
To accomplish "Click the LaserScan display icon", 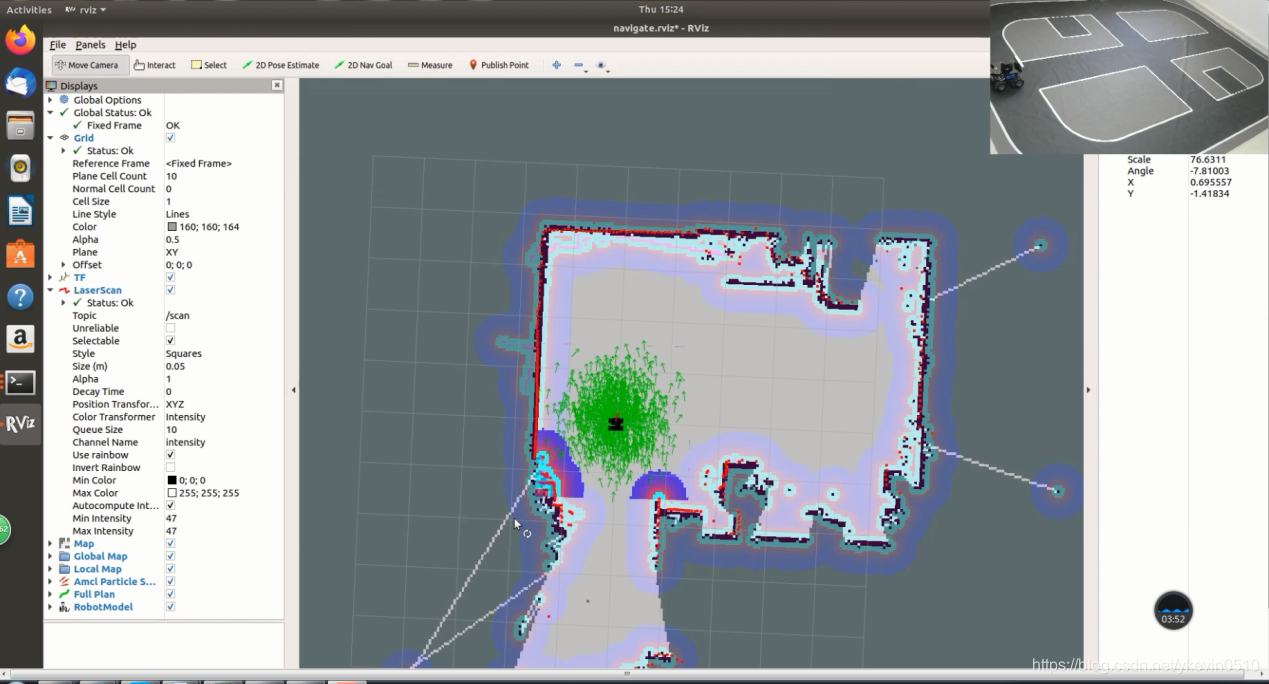I will tap(65, 290).
